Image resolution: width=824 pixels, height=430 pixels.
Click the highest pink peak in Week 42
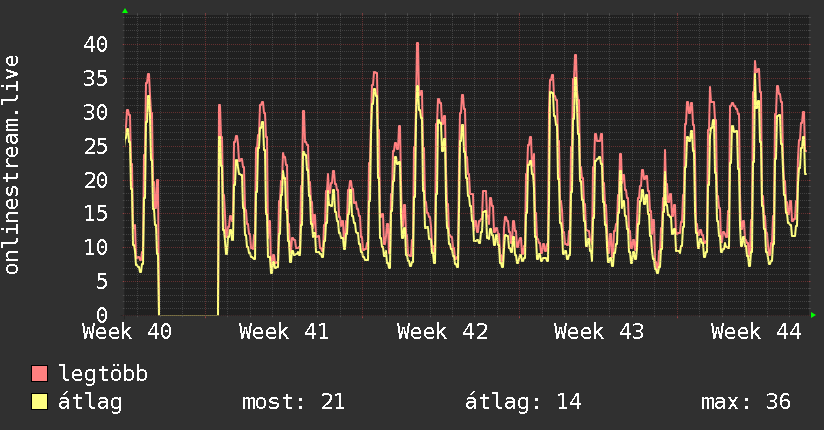(x=418, y=44)
